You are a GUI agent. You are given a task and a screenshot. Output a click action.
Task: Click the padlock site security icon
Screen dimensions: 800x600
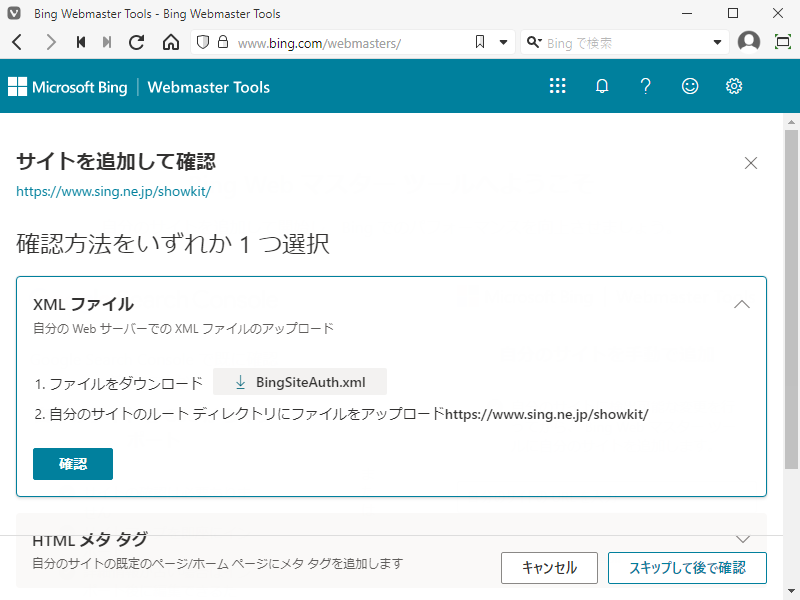click(x=223, y=42)
